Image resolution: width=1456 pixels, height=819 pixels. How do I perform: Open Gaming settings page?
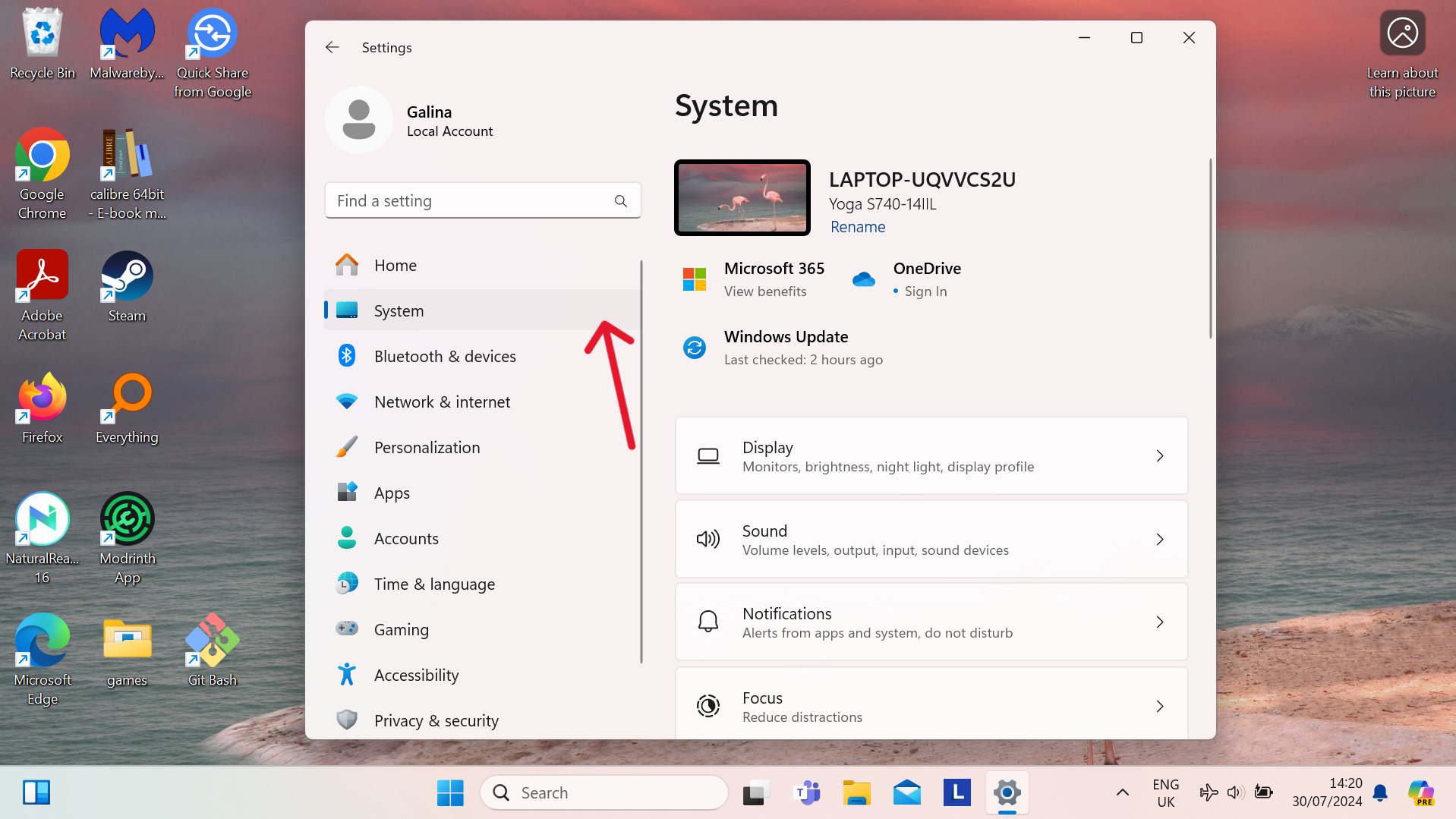pos(482,629)
